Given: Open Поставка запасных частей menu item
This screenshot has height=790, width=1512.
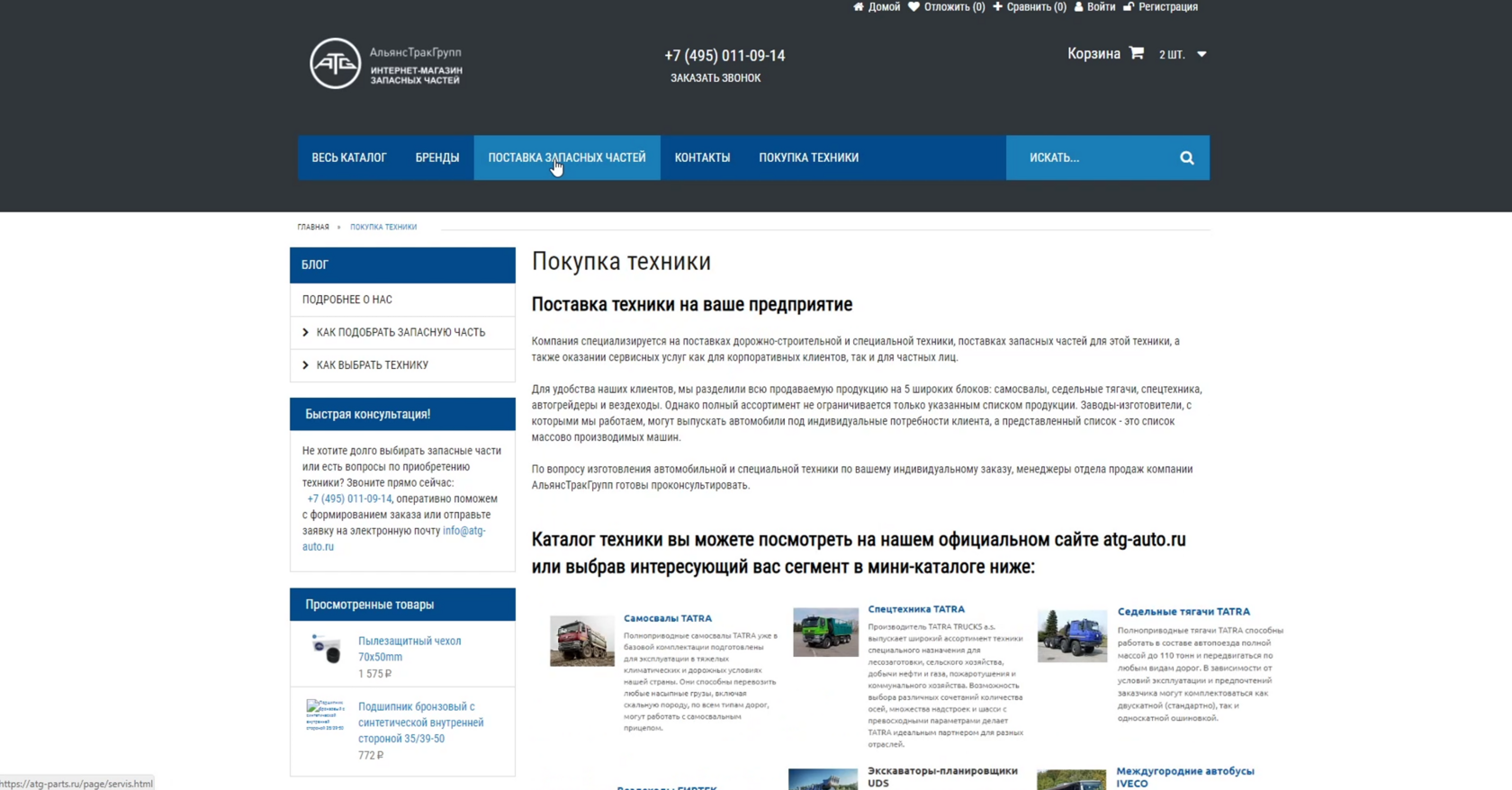Looking at the screenshot, I should click(x=567, y=157).
